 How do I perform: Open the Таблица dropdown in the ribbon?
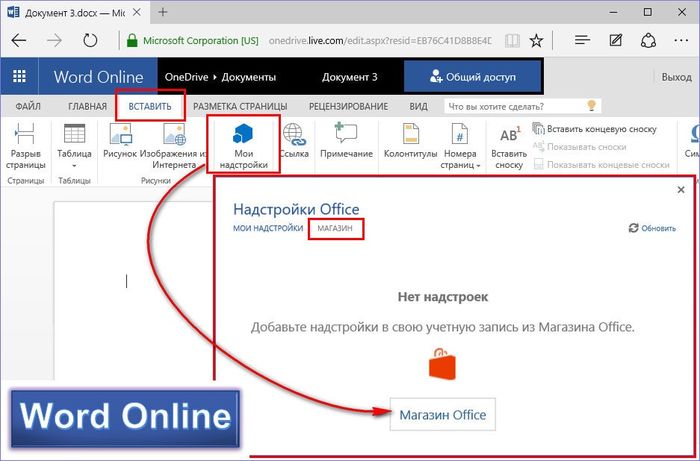tap(75, 146)
